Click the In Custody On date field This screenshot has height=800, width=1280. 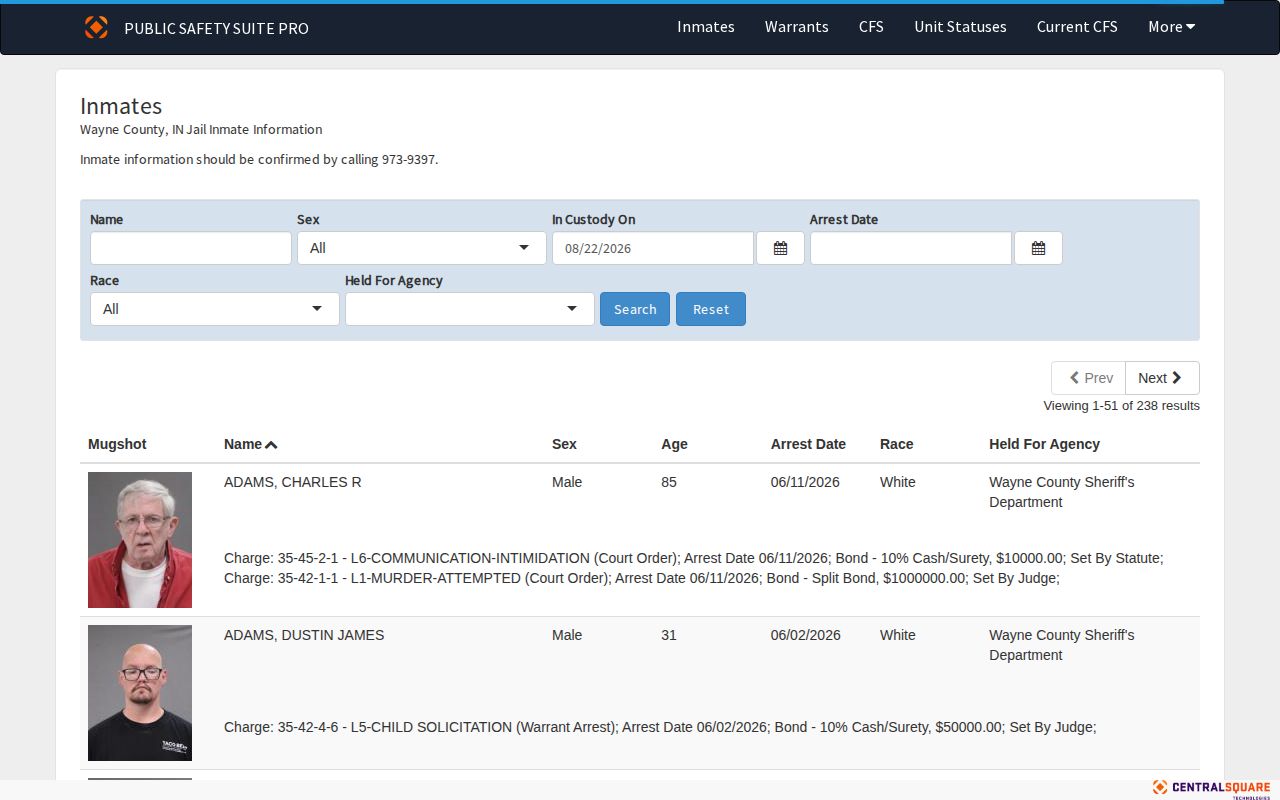(x=653, y=248)
